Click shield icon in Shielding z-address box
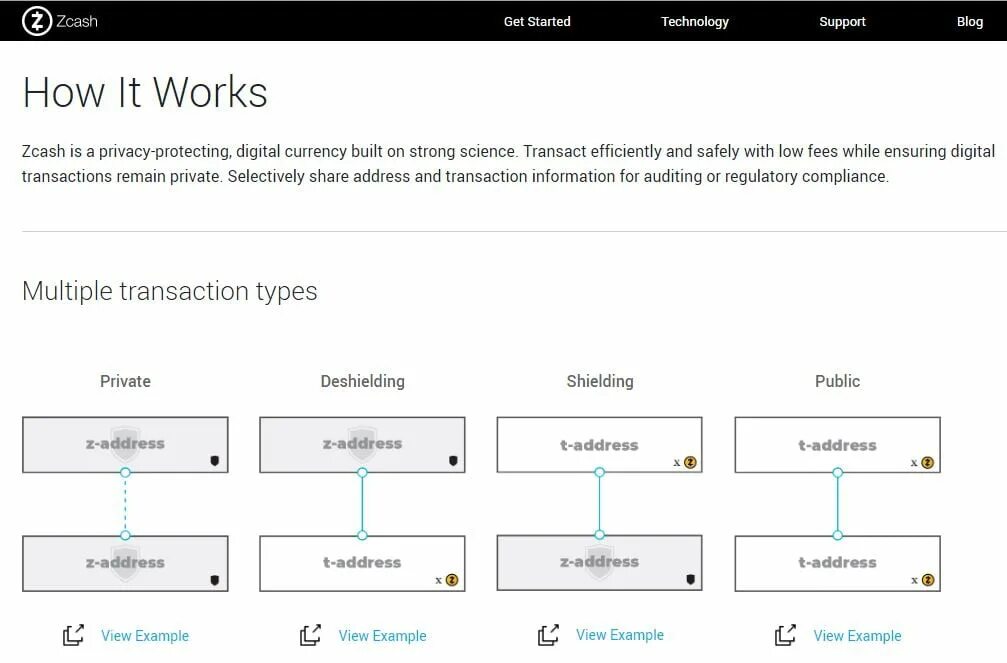The image size is (1007, 663). (690, 579)
